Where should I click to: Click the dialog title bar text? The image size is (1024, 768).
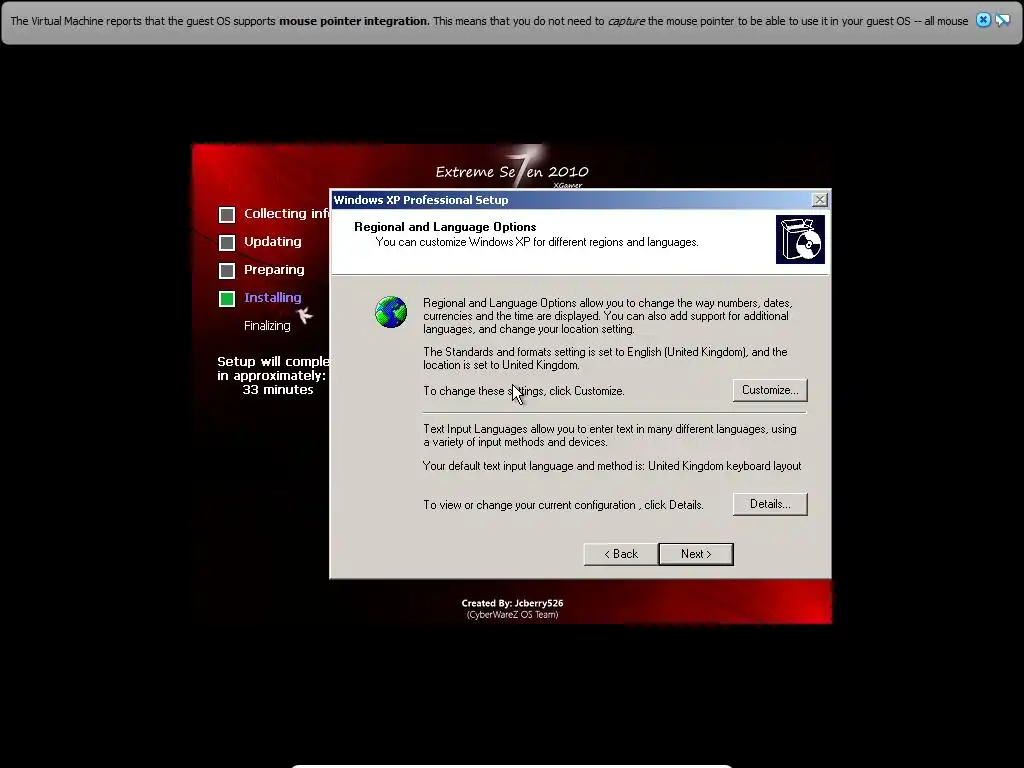pyautogui.click(x=421, y=200)
